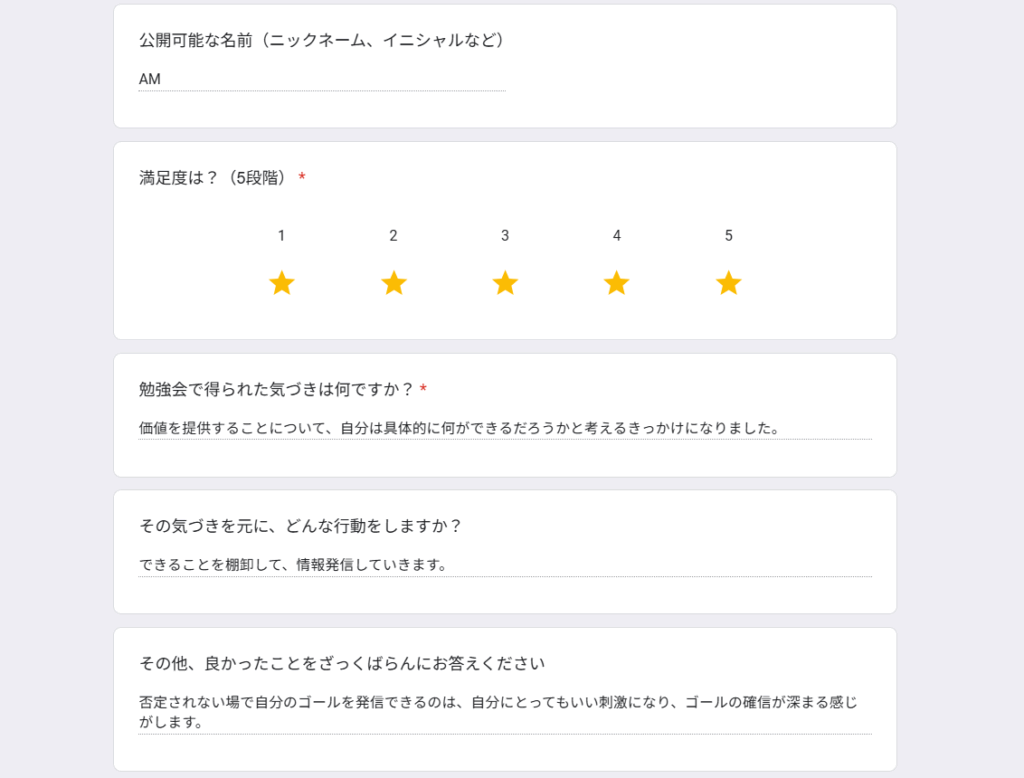Click the 満足度は？（5段階） question title
The width and height of the screenshot is (1024, 778).
point(214,178)
